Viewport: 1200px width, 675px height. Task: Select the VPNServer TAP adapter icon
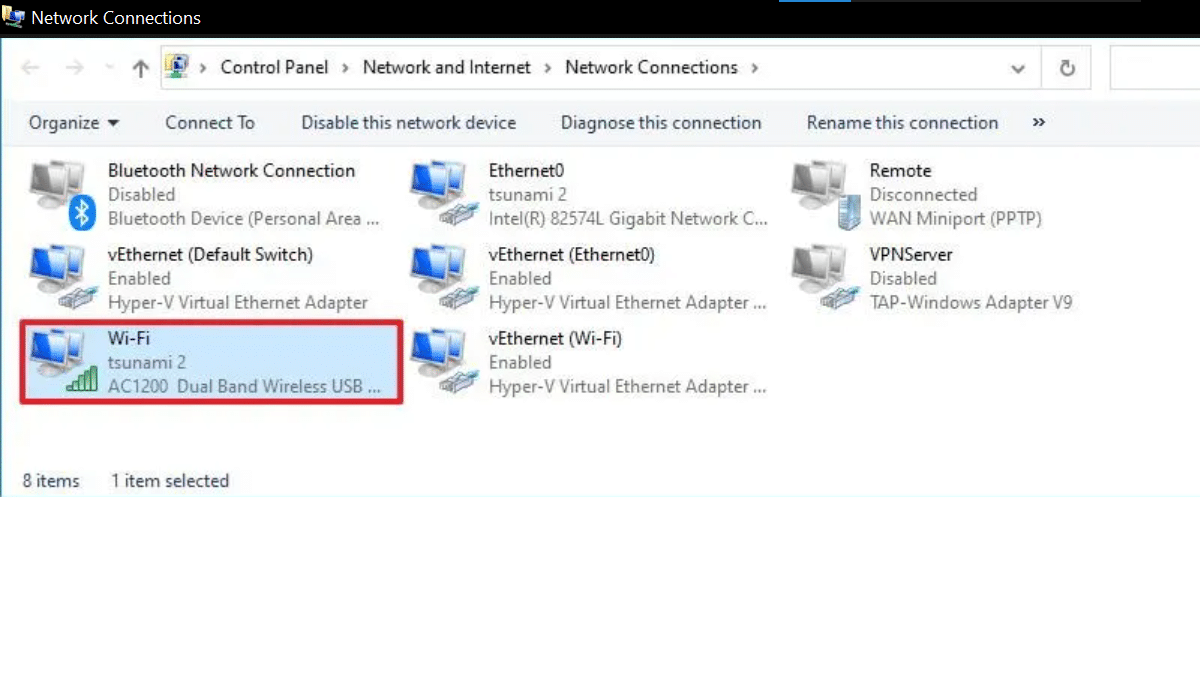pyautogui.click(x=825, y=278)
